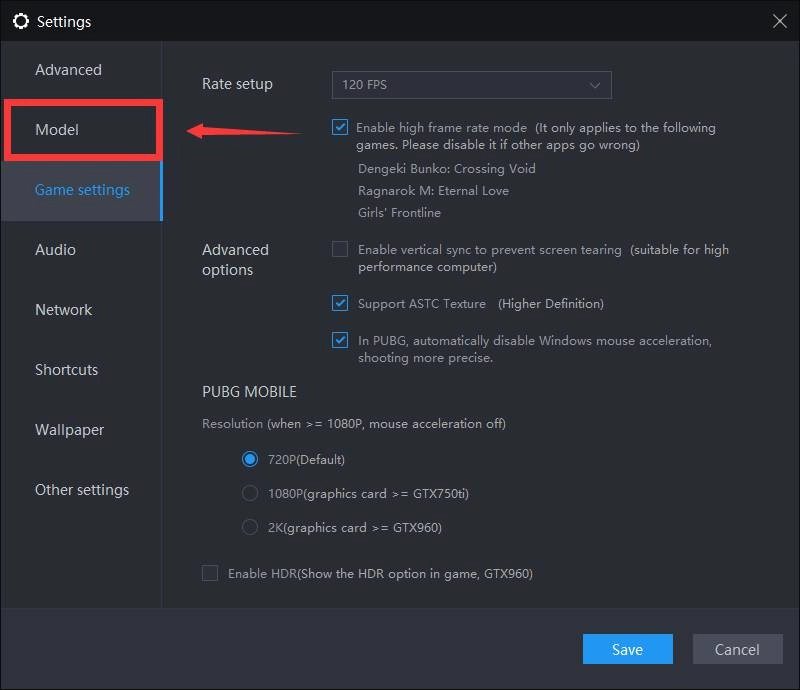Switch to the Model tab
Image resolution: width=800 pixels, height=690 pixels.
coord(57,130)
